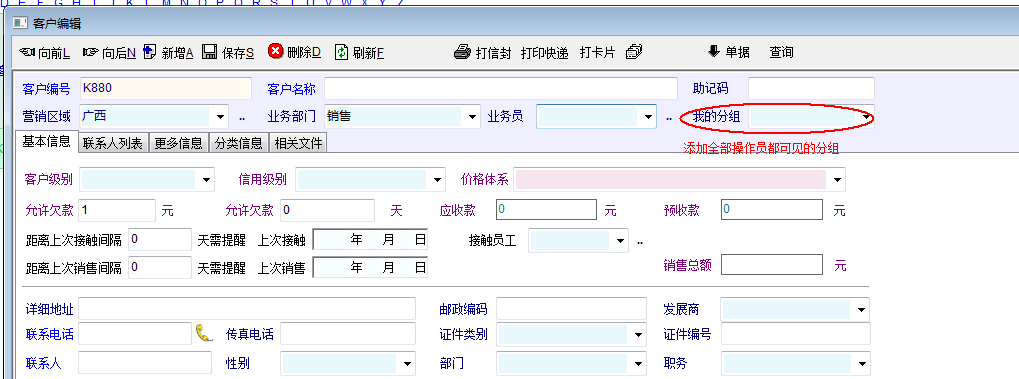Click the 刷新E refresh icon

coord(342,52)
